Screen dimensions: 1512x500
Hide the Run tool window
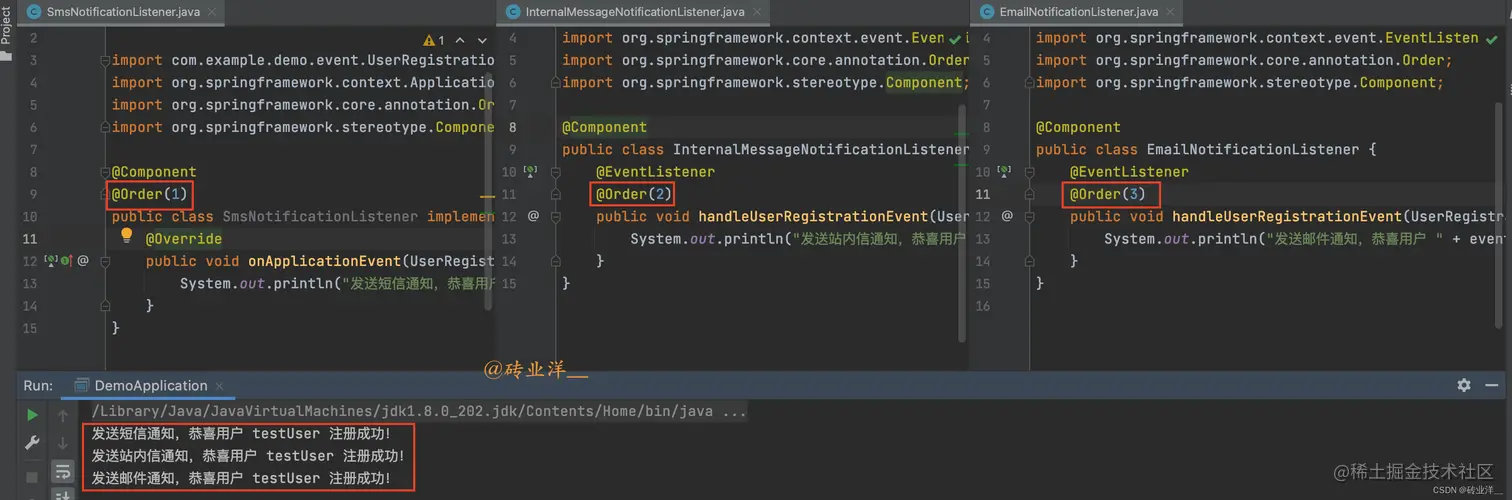click(x=1492, y=385)
